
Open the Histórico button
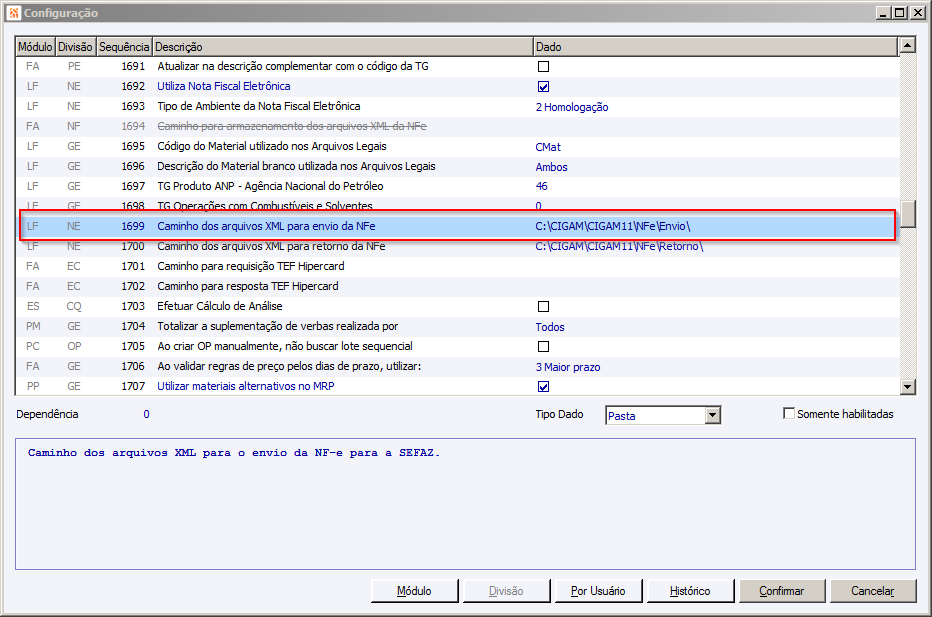[x=690, y=591]
